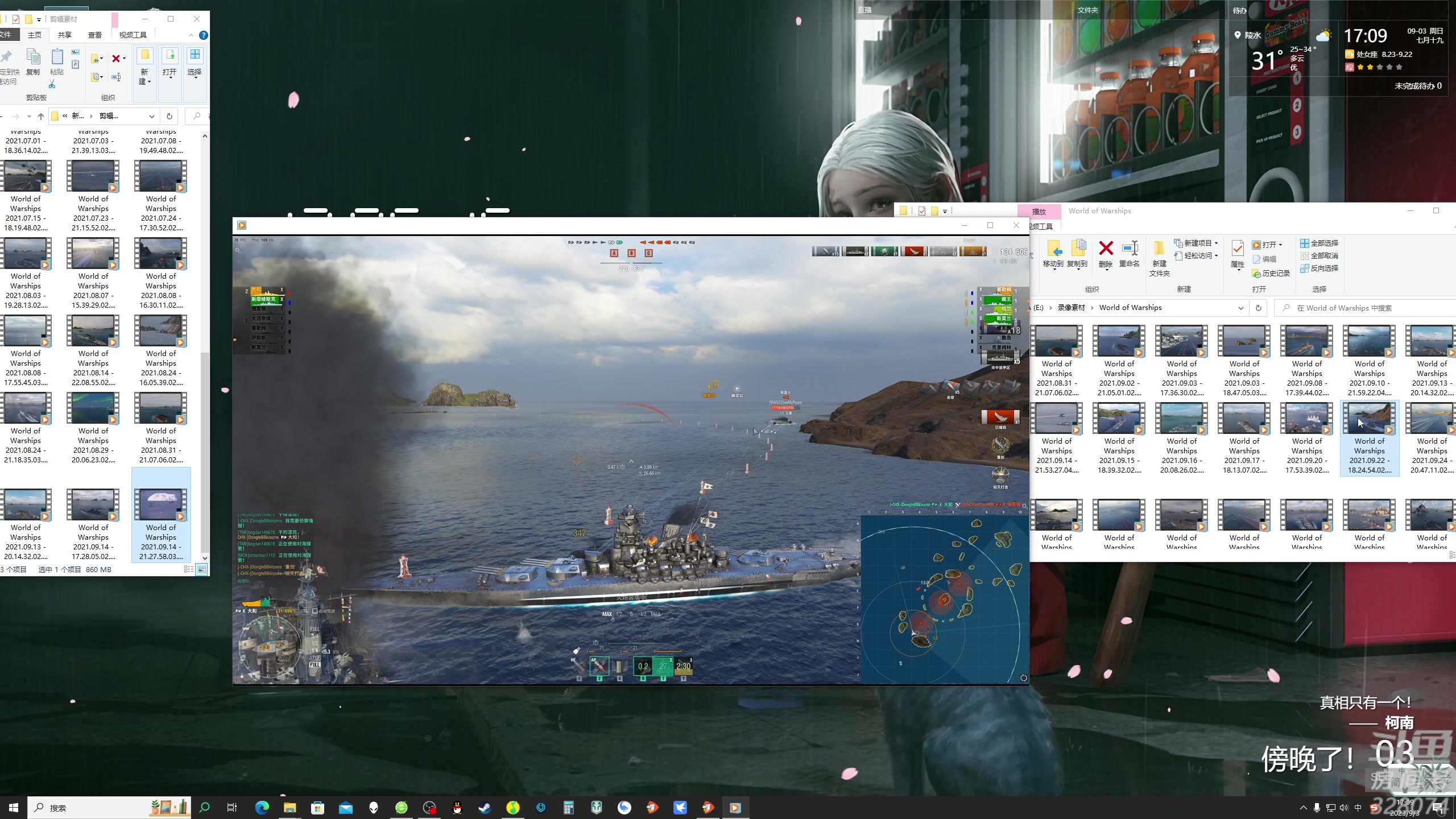Open the 共享 (Share) ribbon tab

coord(65,35)
